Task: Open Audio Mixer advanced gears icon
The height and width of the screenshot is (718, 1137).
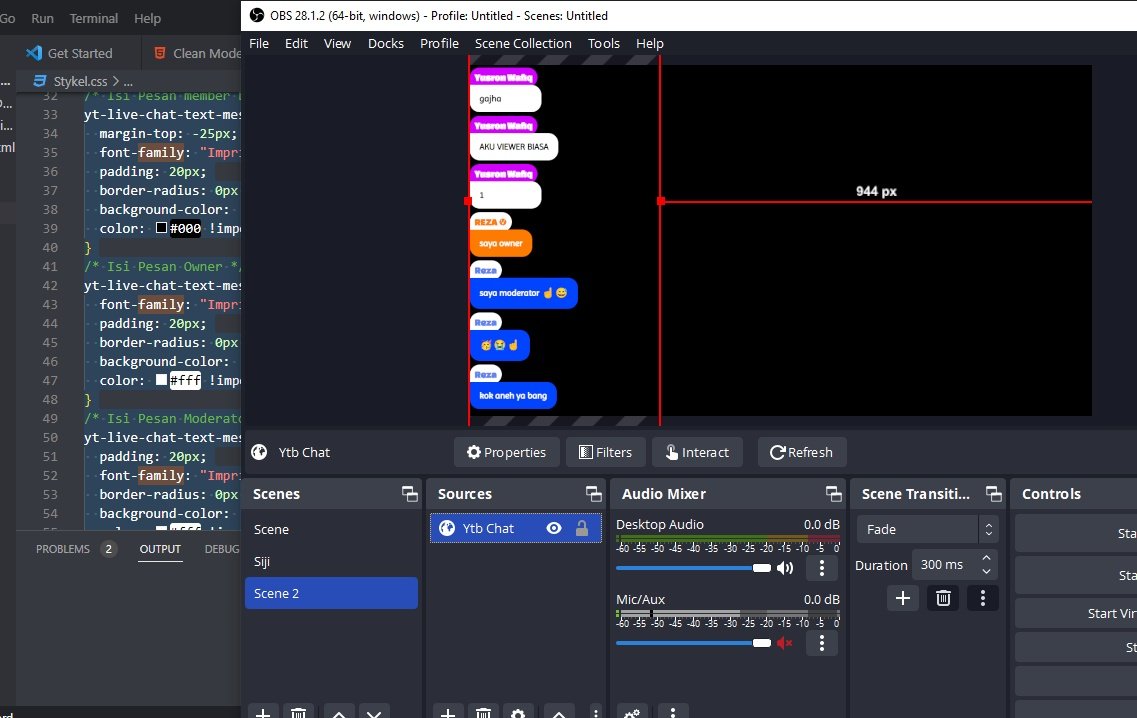Action: click(632, 714)
